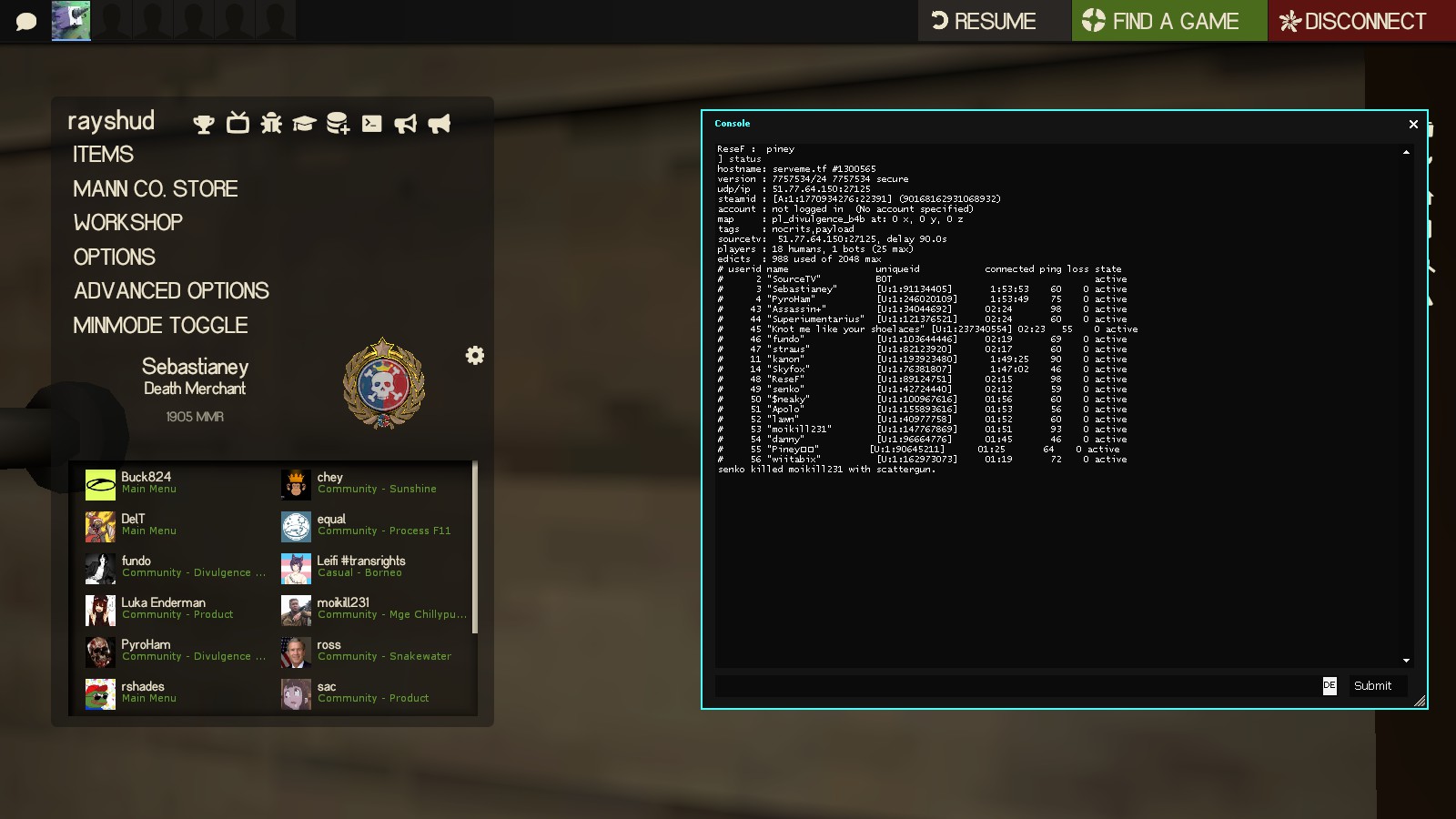
Task: Open the trophy achievements icon
Action: click(x=204, y=124)
